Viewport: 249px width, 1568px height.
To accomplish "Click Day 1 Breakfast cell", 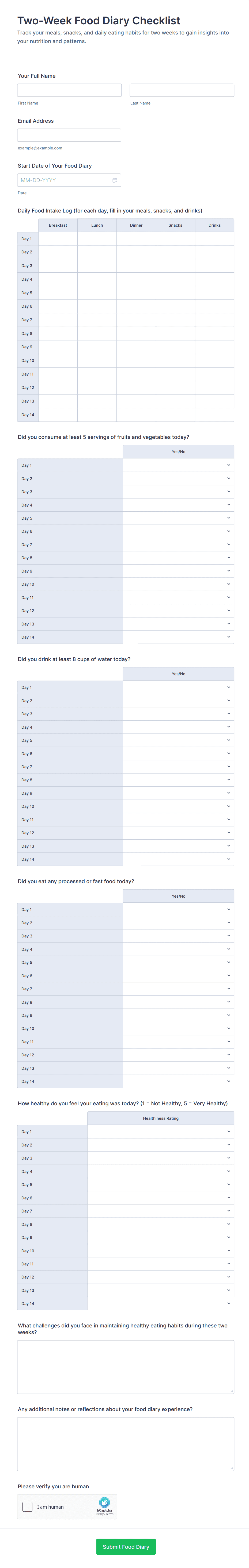I will [58, 239].
